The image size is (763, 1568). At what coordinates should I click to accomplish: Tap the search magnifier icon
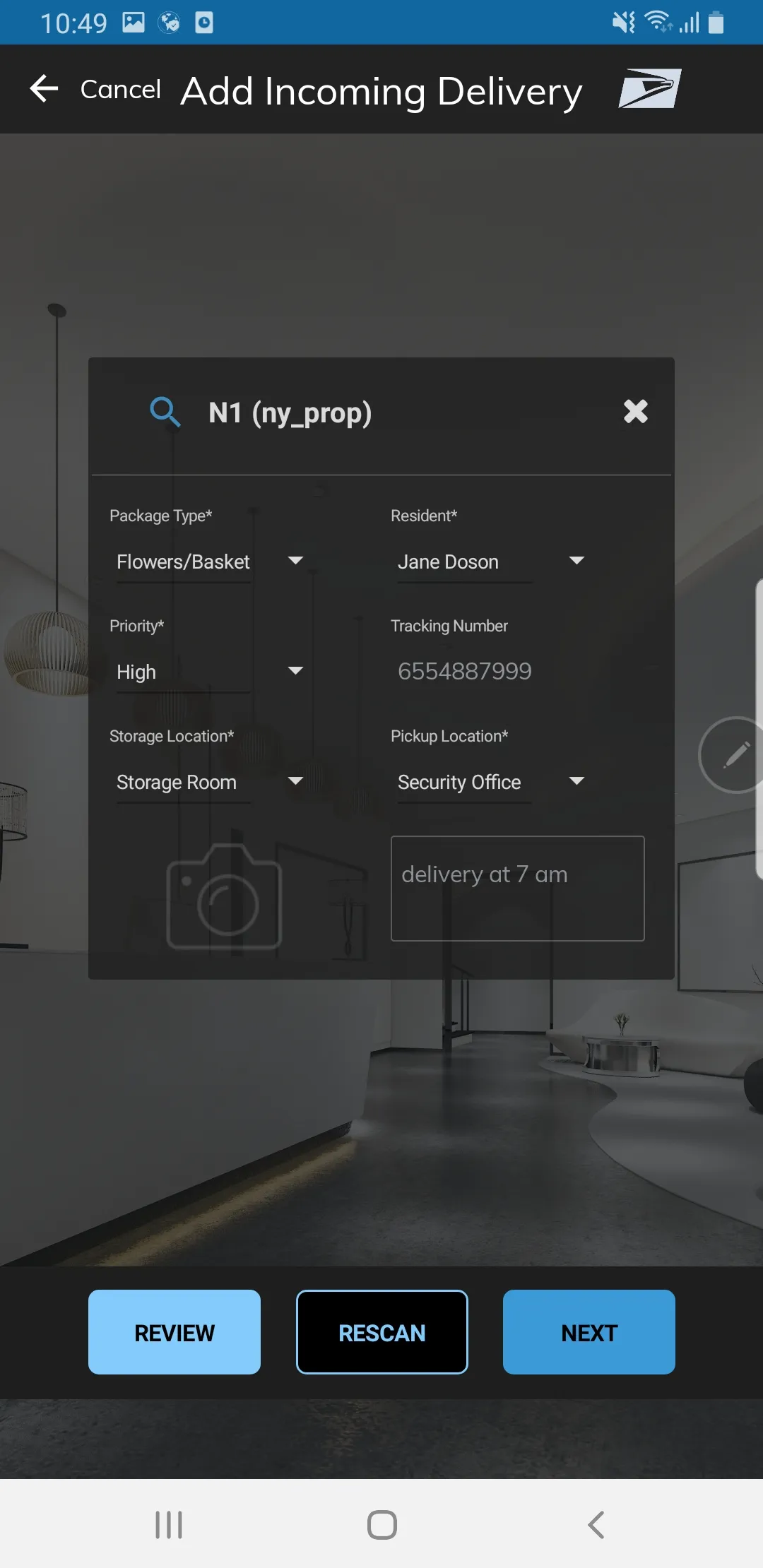165,412
